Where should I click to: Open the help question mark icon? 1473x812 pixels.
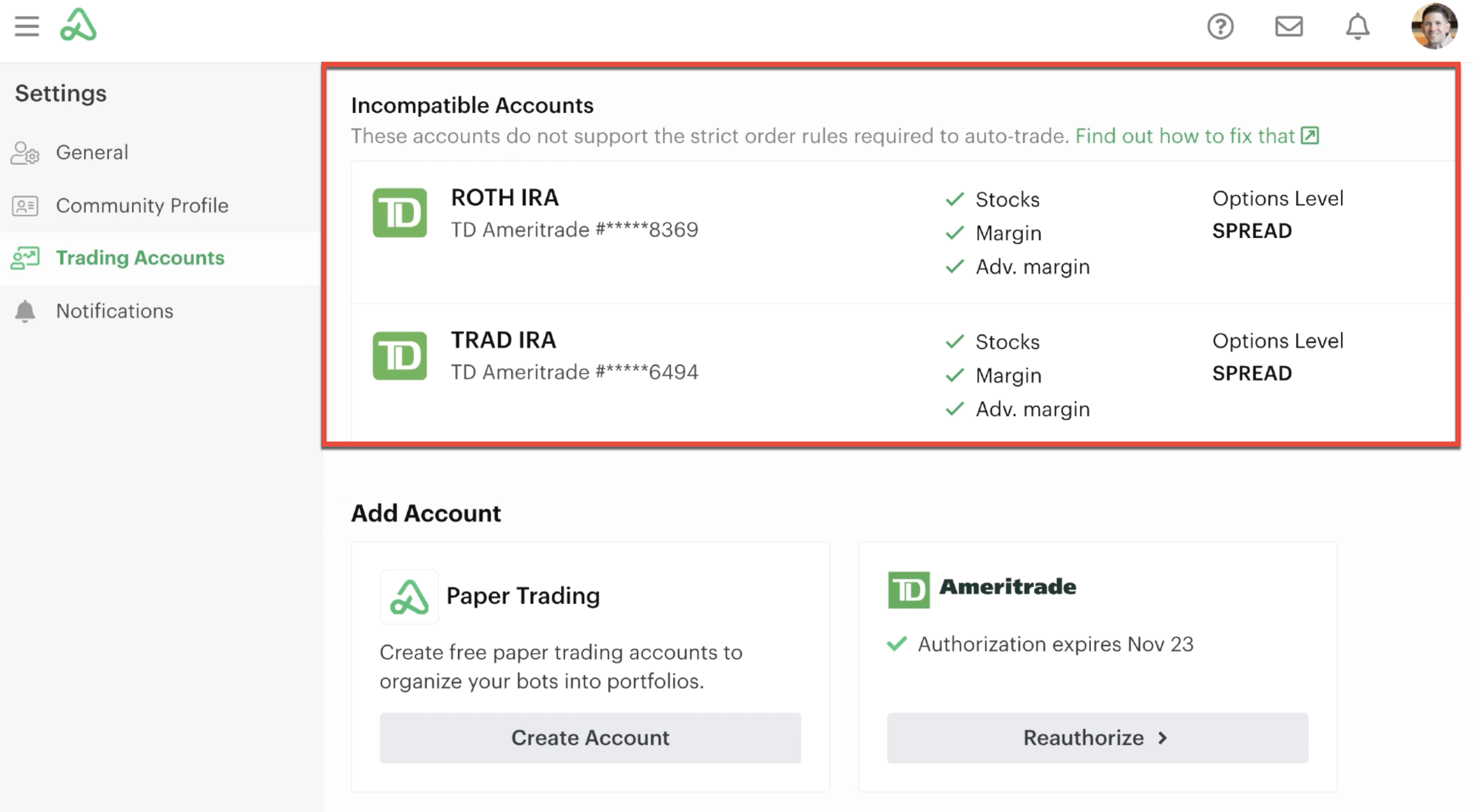(1220, 26)
